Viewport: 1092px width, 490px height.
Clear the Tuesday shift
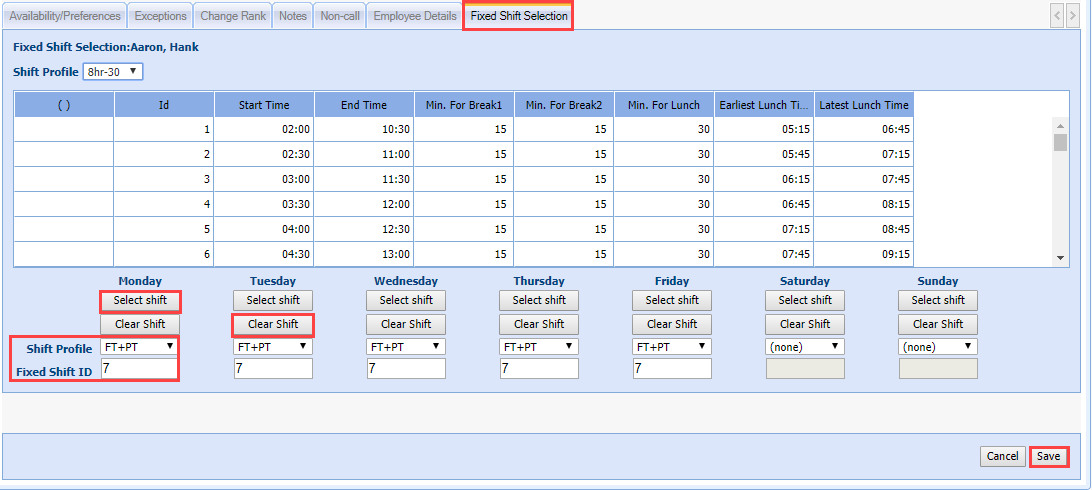[x=273, y=324]
